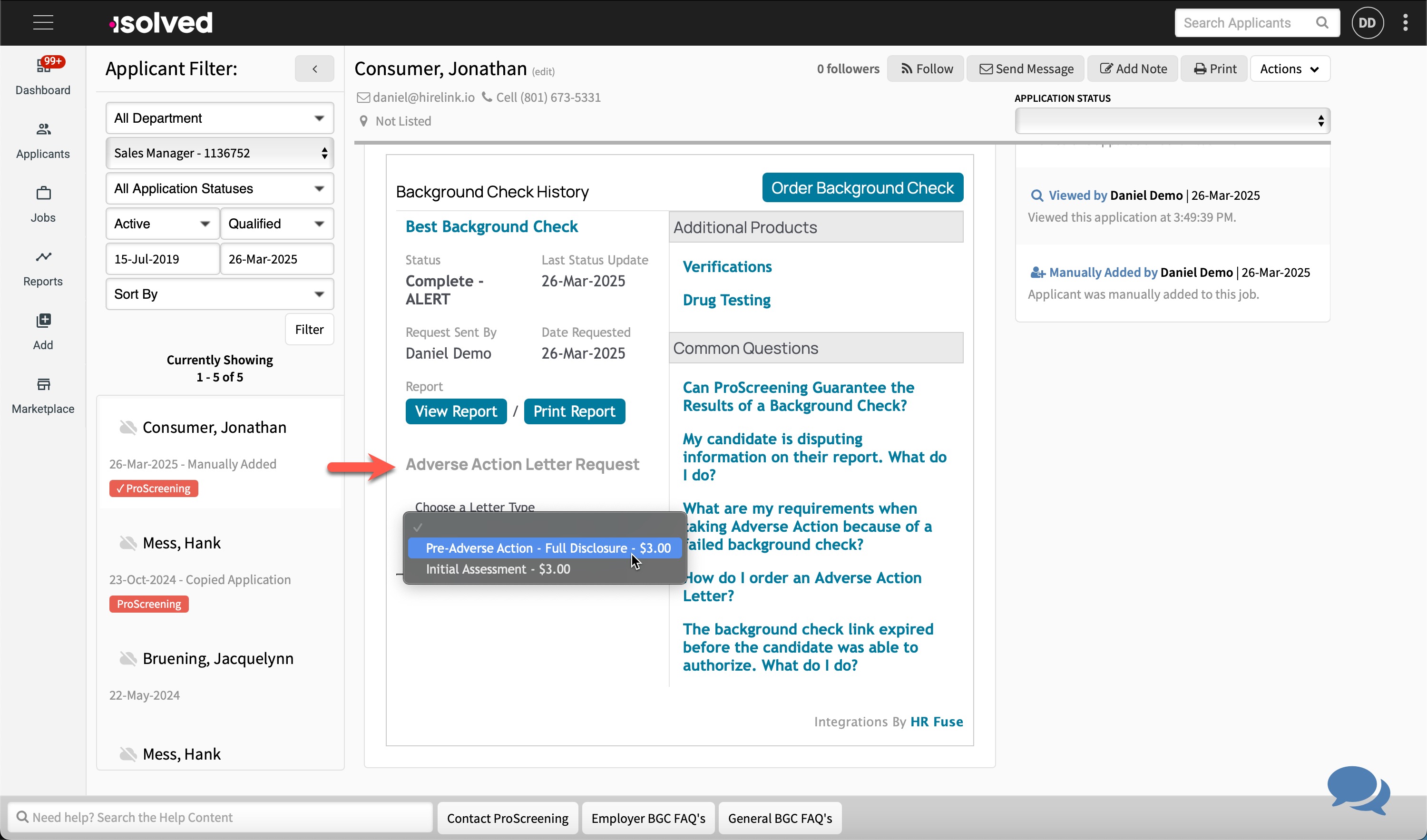Expand the Sort By dropdown

[x=220, y=294]
